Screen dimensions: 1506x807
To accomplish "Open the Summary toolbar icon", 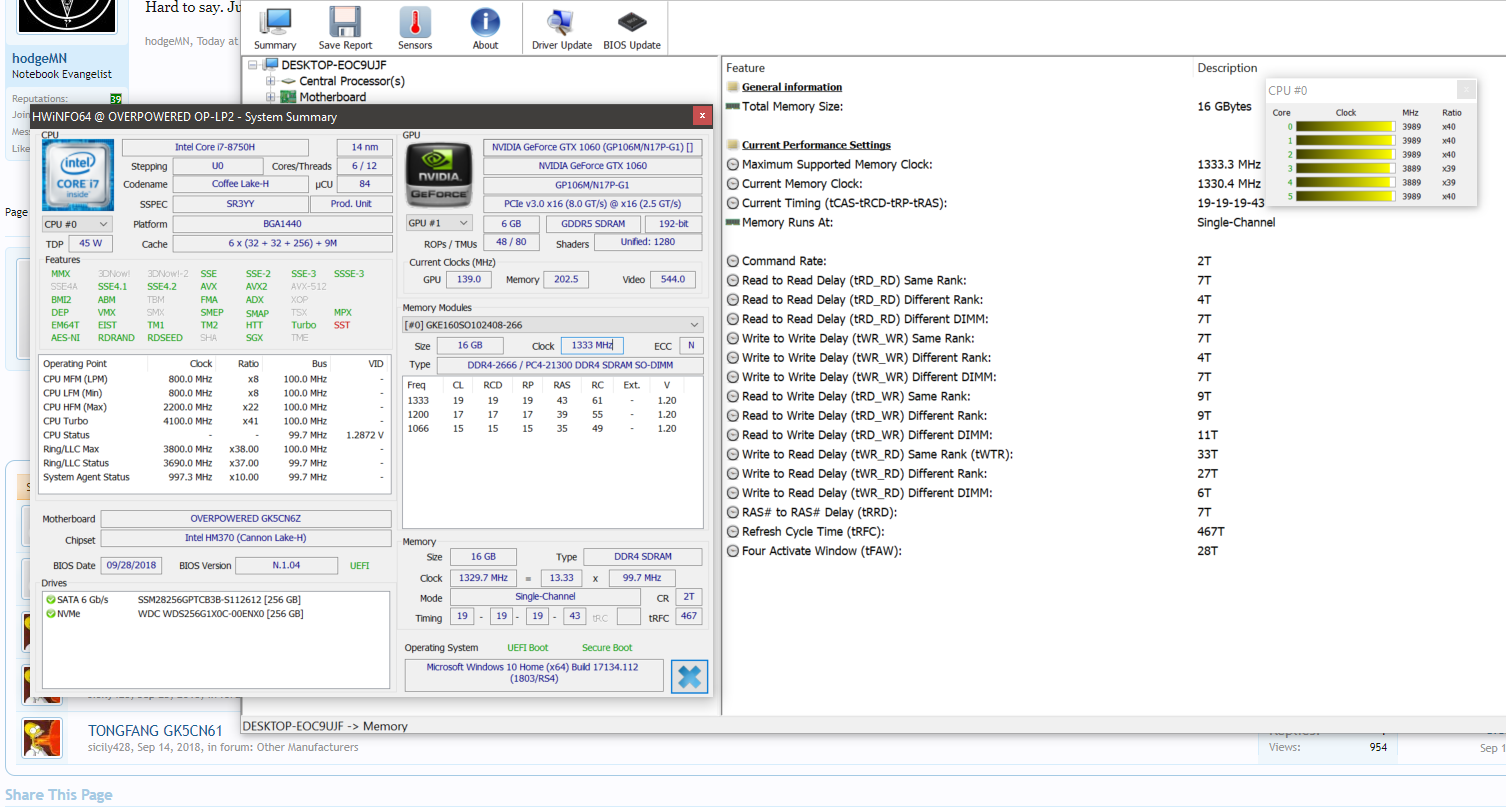I will [x=275, y=22].
